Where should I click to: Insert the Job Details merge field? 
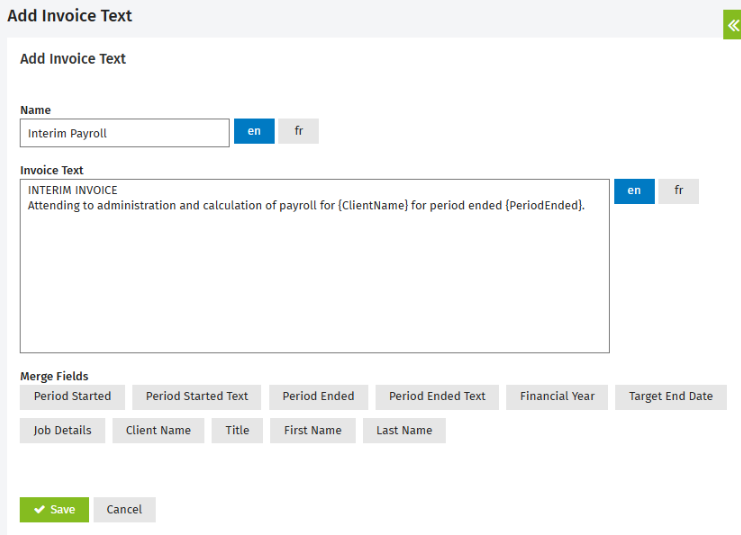[x=62, y=431]
